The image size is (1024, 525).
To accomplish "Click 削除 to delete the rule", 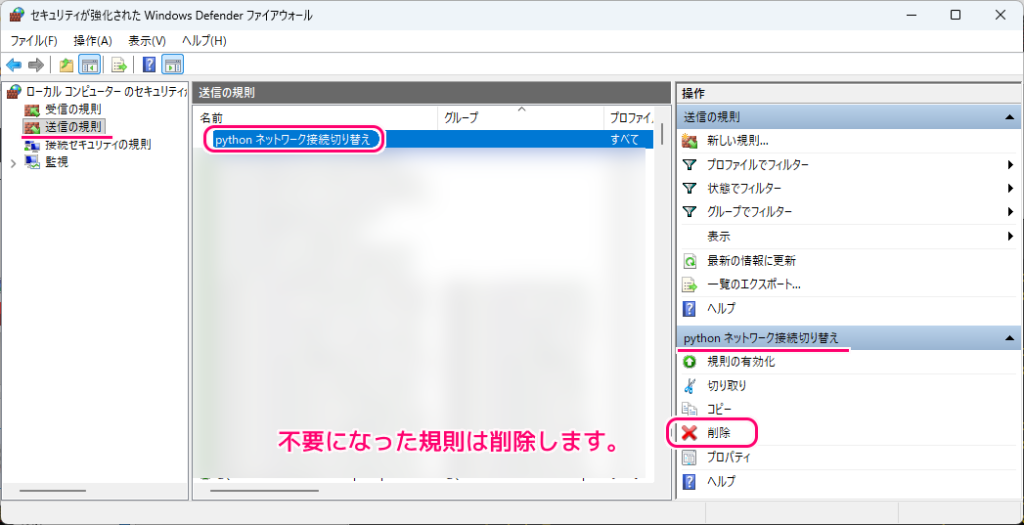I will (718, 433).
